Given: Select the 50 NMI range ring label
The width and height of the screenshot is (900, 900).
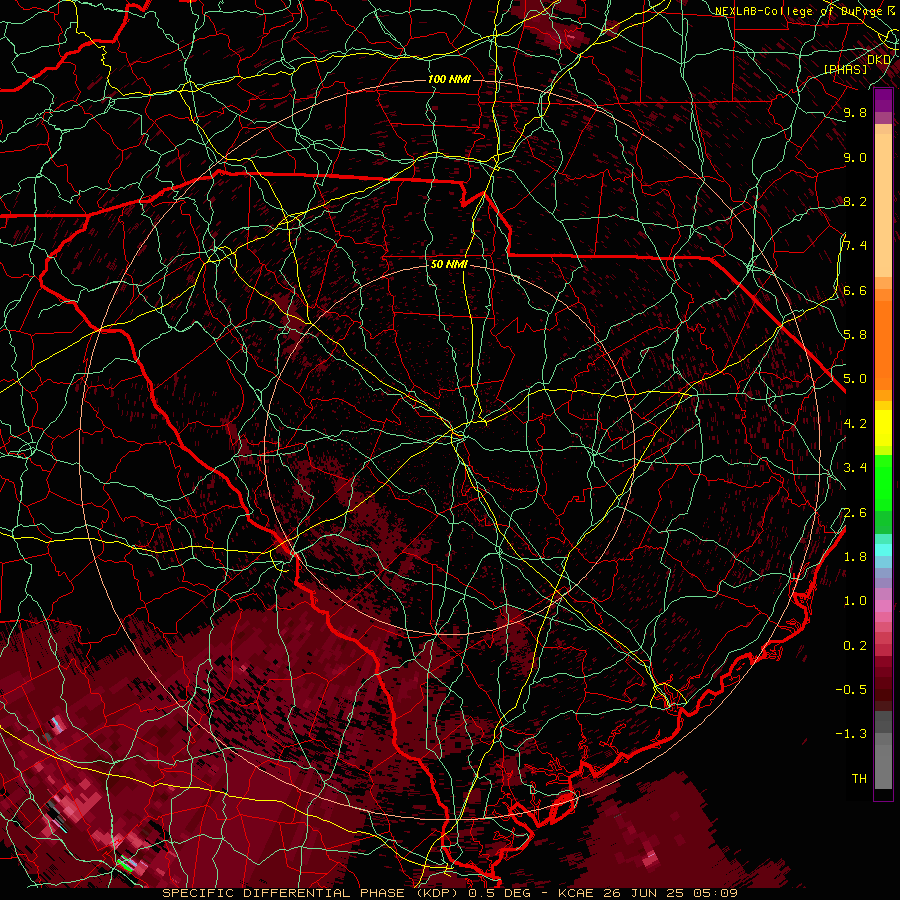Looking at the screenshot, I should 449,264.
